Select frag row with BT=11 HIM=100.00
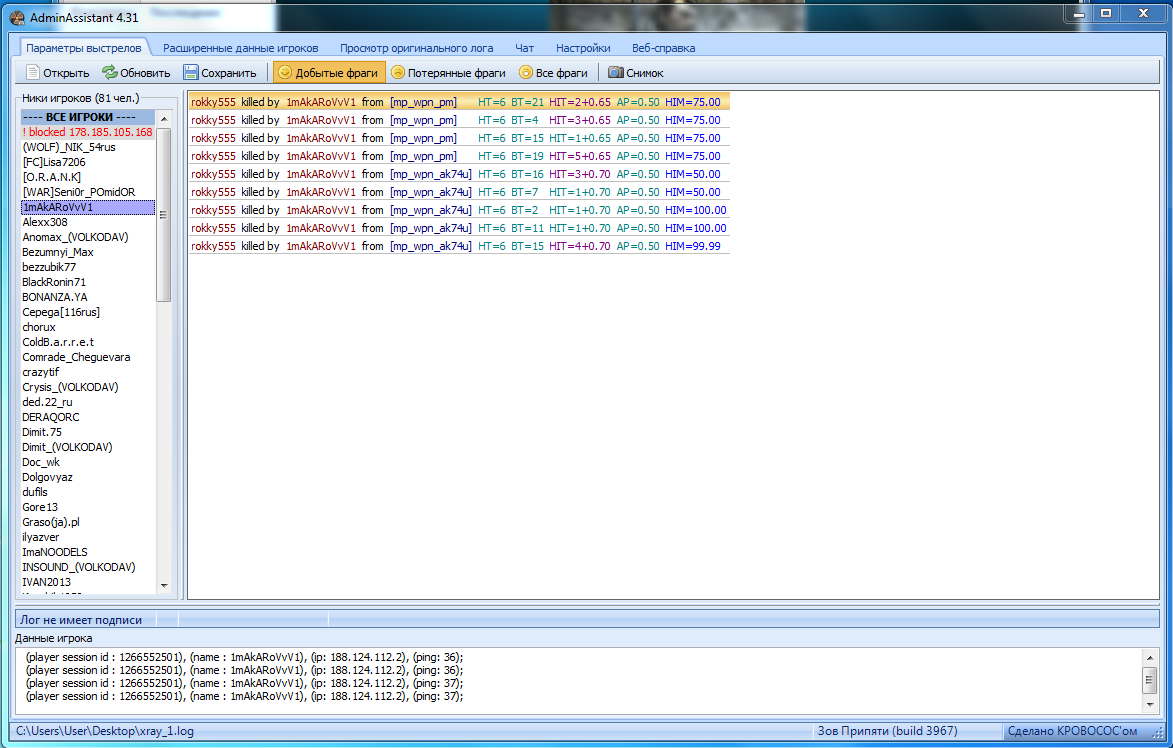 459,227
